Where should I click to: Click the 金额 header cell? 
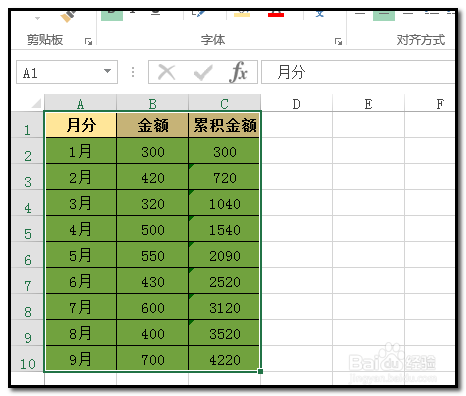coord(153,125)
